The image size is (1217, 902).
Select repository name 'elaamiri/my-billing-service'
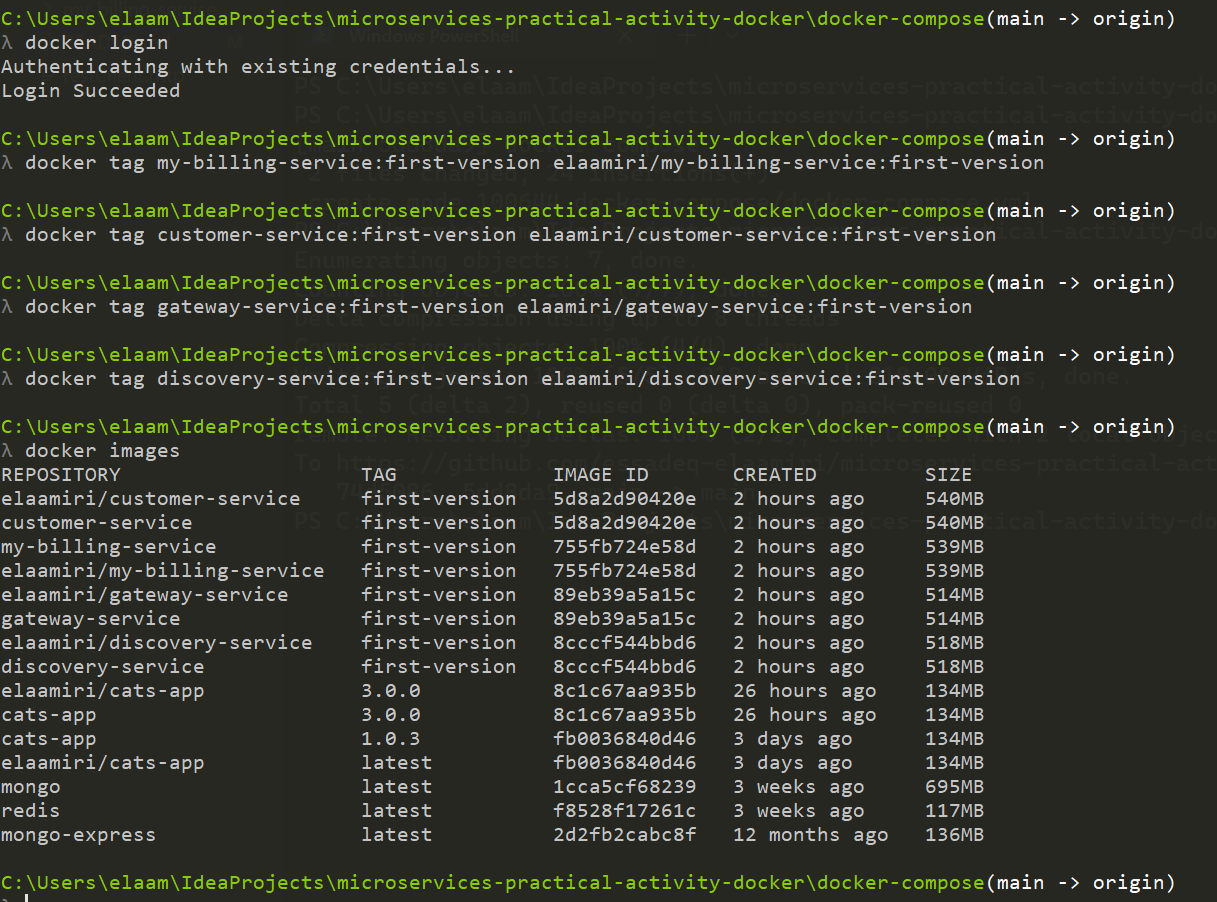pyautogui.click(x=163, y=571)
